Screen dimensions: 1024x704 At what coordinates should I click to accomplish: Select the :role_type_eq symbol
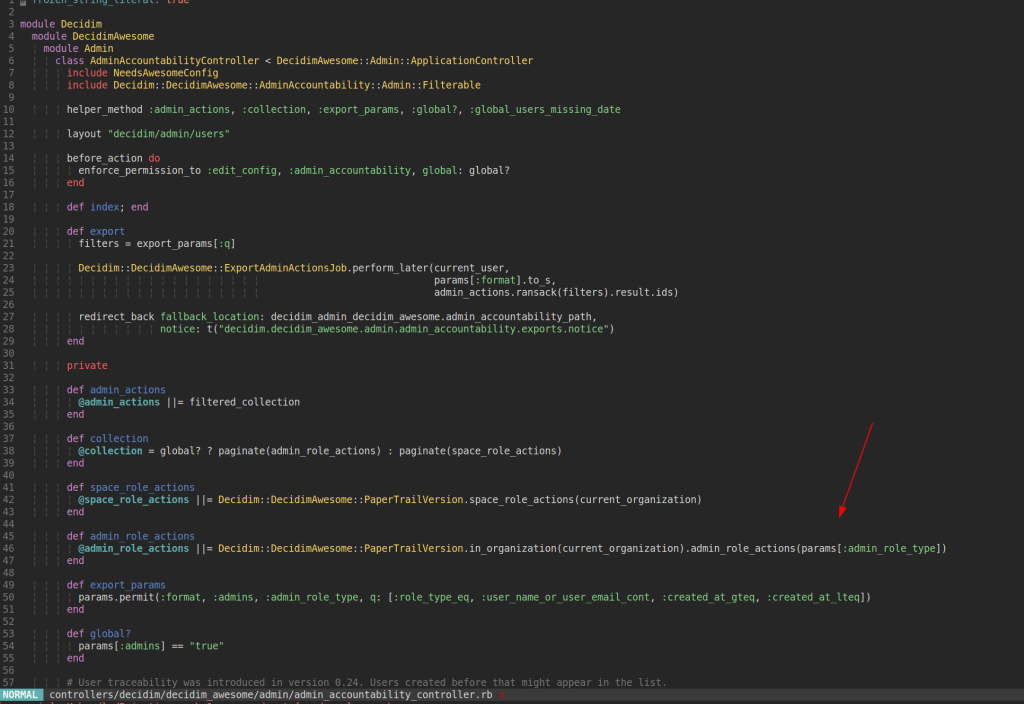click(x=431, y=598)
